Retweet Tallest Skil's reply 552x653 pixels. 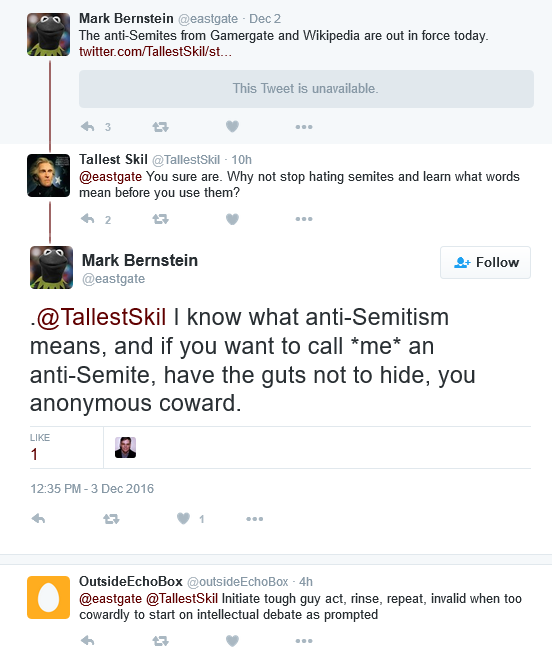pos(160,219)
